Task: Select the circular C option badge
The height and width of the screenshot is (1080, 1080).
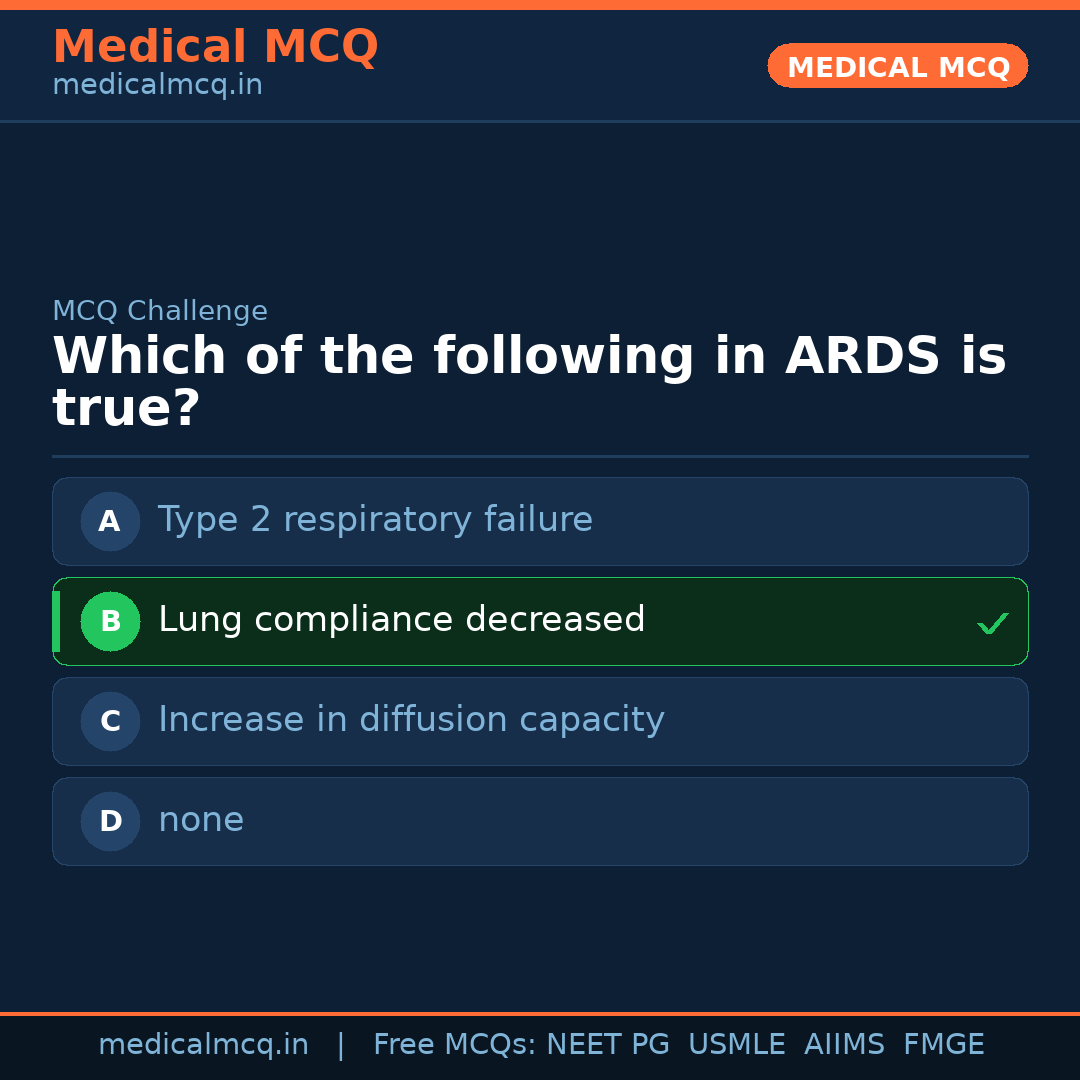Action: (x=110, y=721)
